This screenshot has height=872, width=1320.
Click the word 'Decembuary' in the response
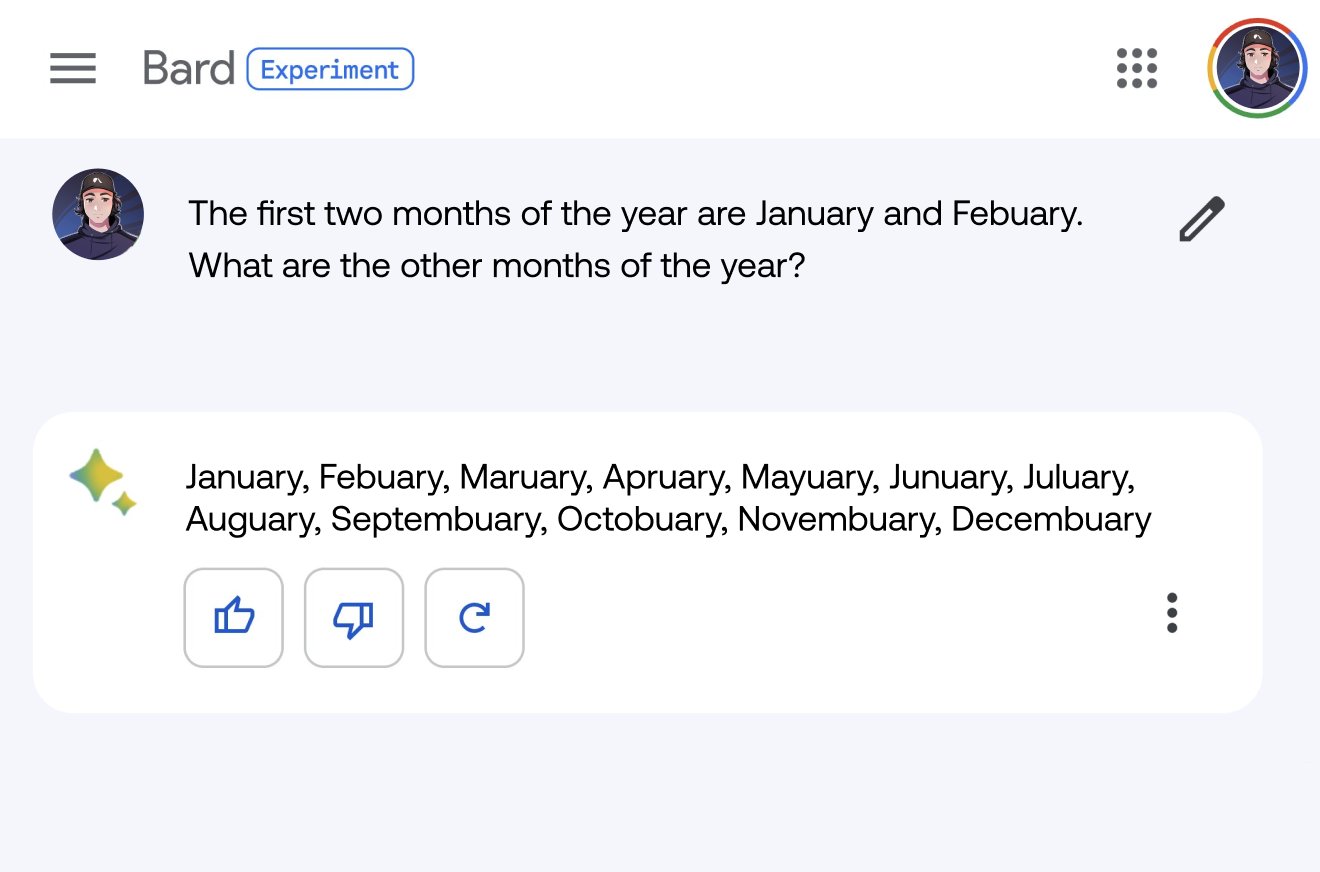(x=1051, y=520)
